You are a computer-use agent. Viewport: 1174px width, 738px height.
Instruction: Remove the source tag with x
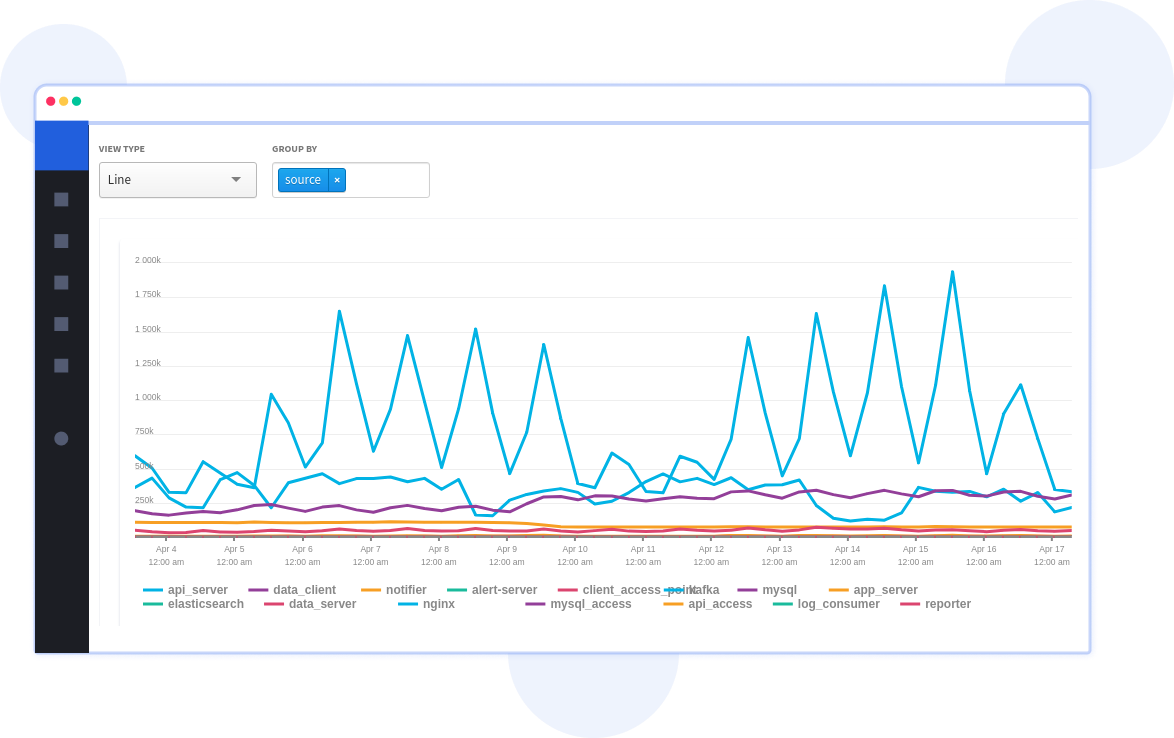tap(337, 180)
